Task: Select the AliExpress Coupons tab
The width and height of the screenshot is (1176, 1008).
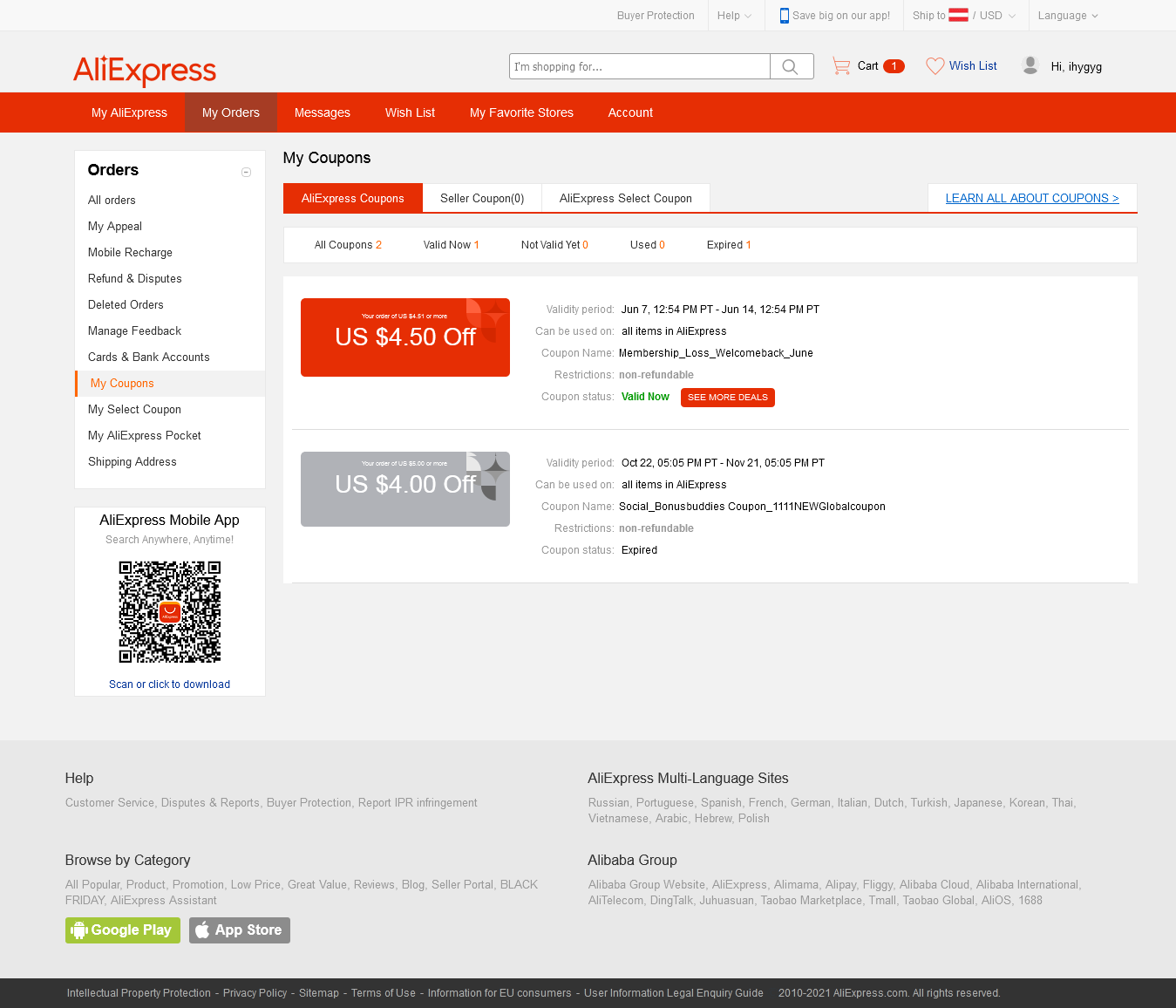Action: tap(353, 198)
